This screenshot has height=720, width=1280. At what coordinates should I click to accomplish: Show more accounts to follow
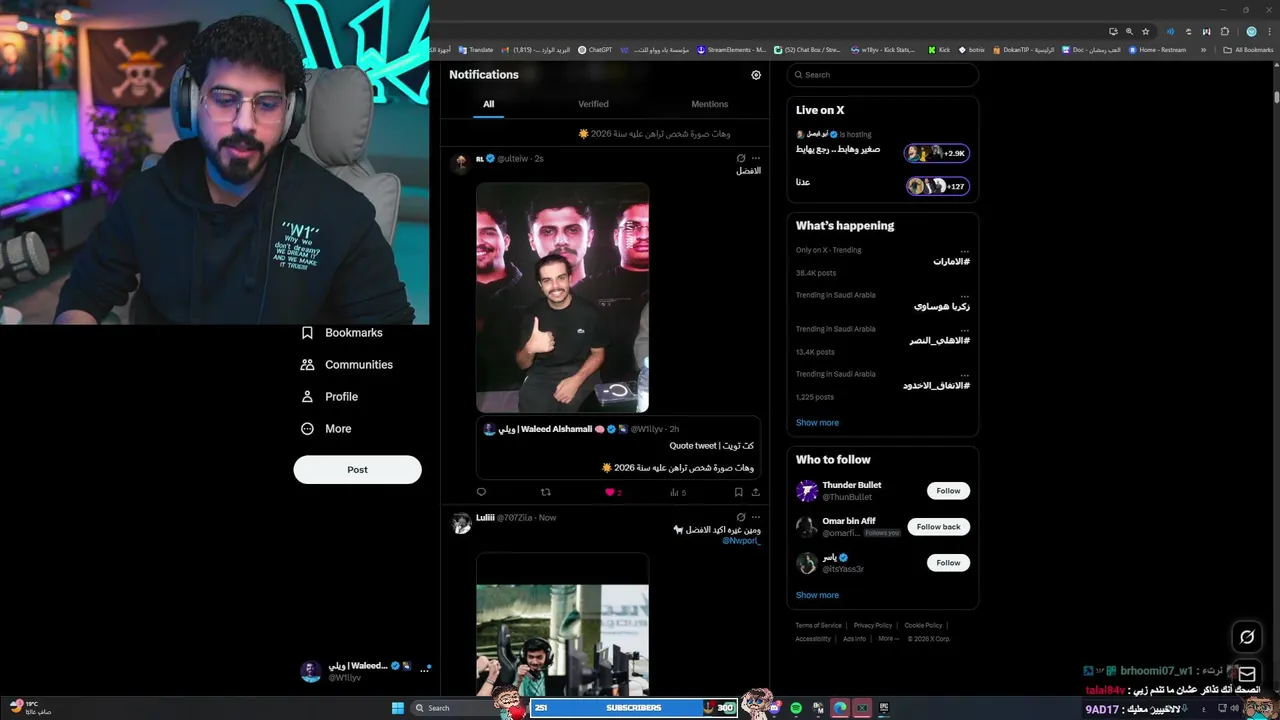pyautogui.click(x=817, y=595)
